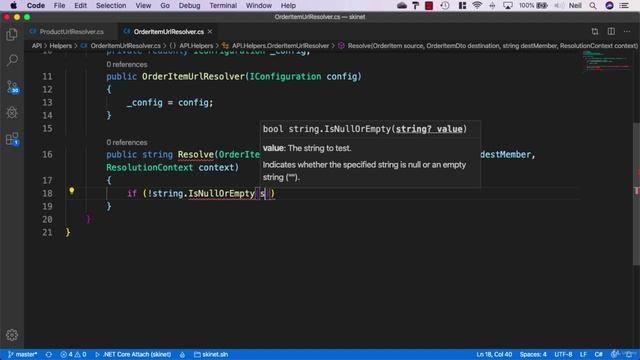
Task: Open Problems via errors and warnings count
Action: (73, 354)
